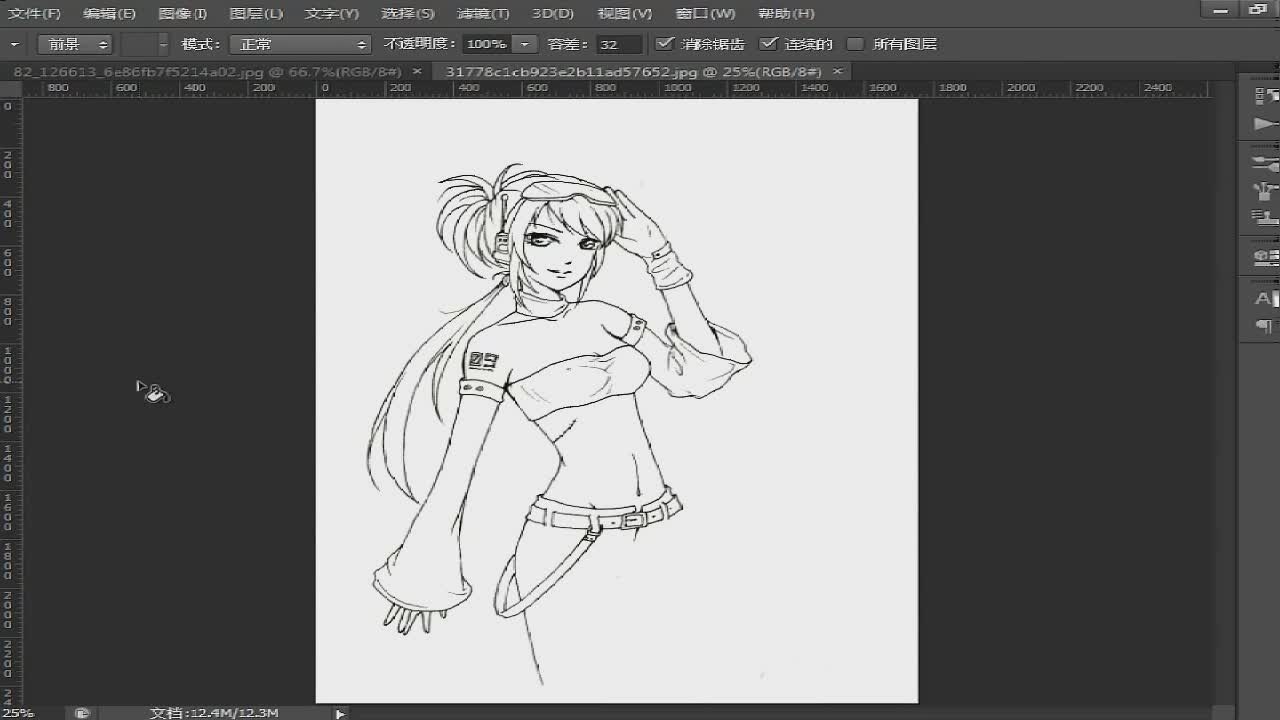The width and height of the screenshot is (1280, 720).
Task: Open the Clone Source panel icon
Action: [x=1266, y=217]
